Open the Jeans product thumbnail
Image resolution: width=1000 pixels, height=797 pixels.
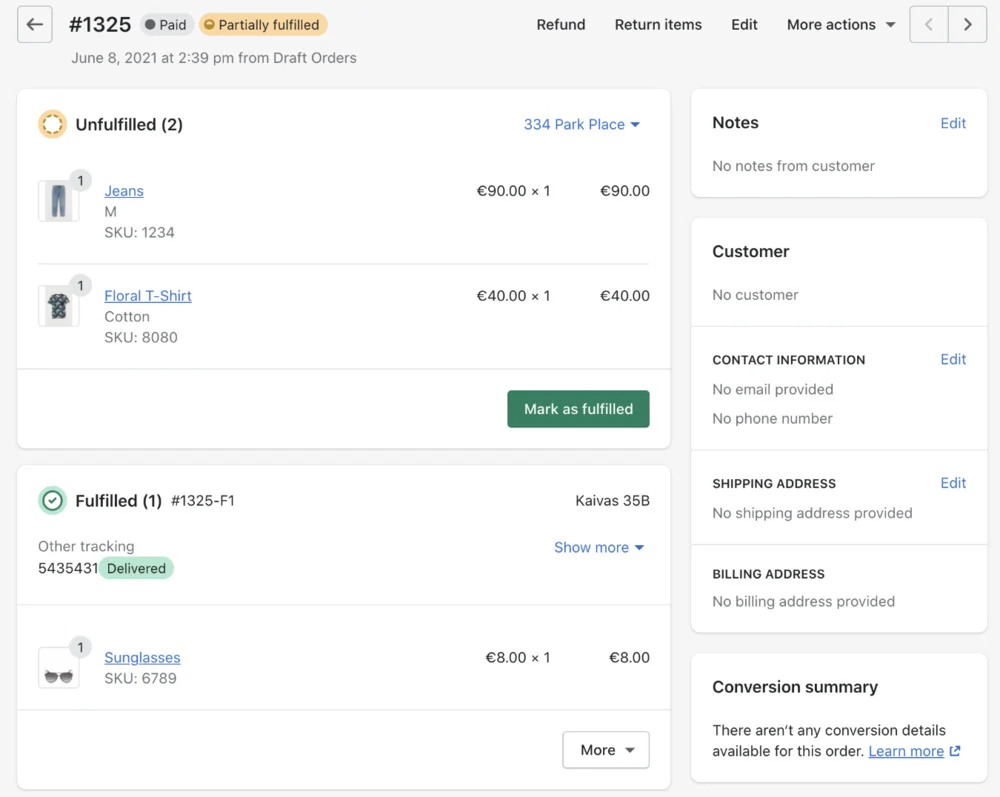58,201
